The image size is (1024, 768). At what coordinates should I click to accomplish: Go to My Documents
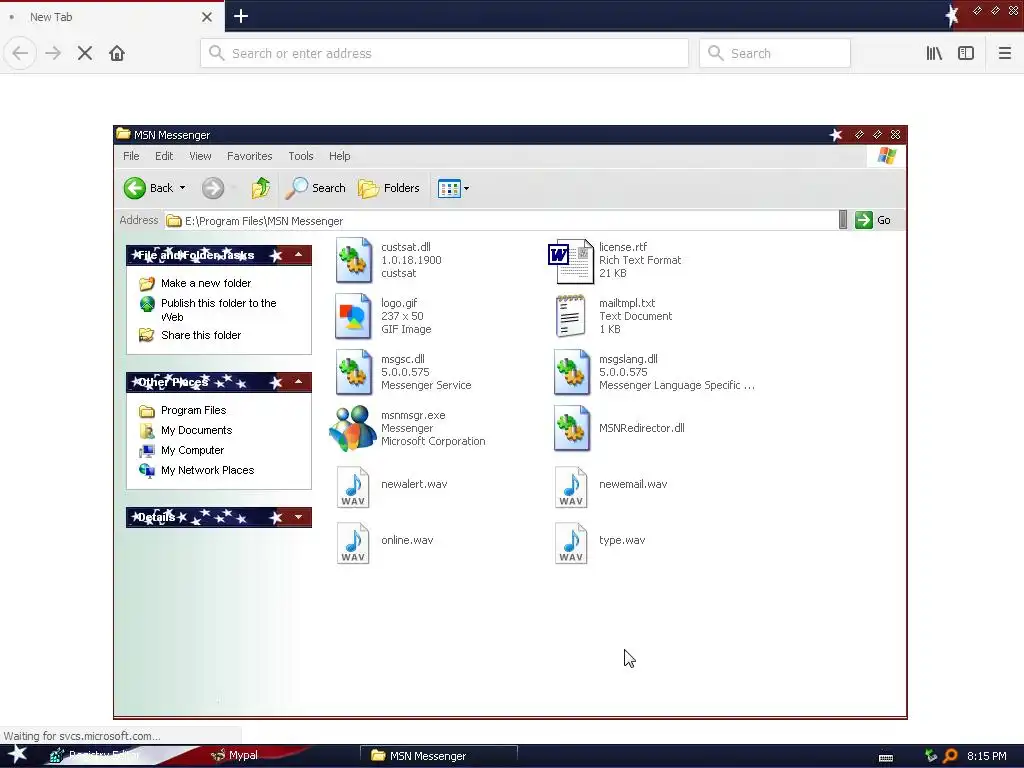click(x=197, y=430)
